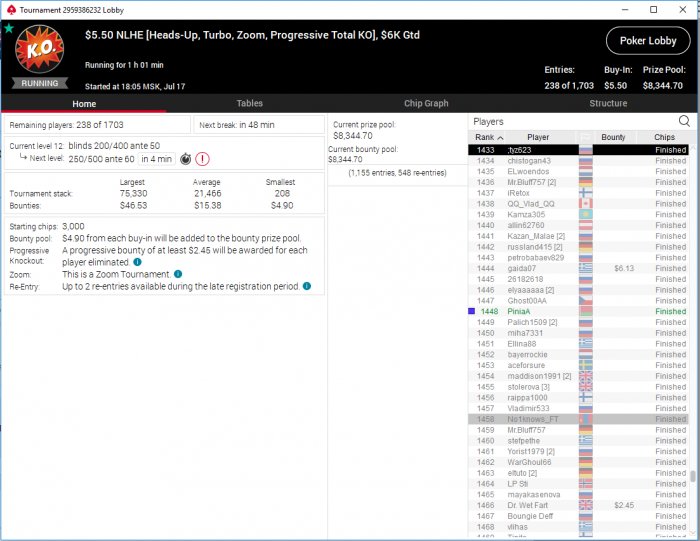Click the flag beside Mr.Bluff757 [2]
Image resolution: width=700 pixels, height=541 pixels.
585,182
